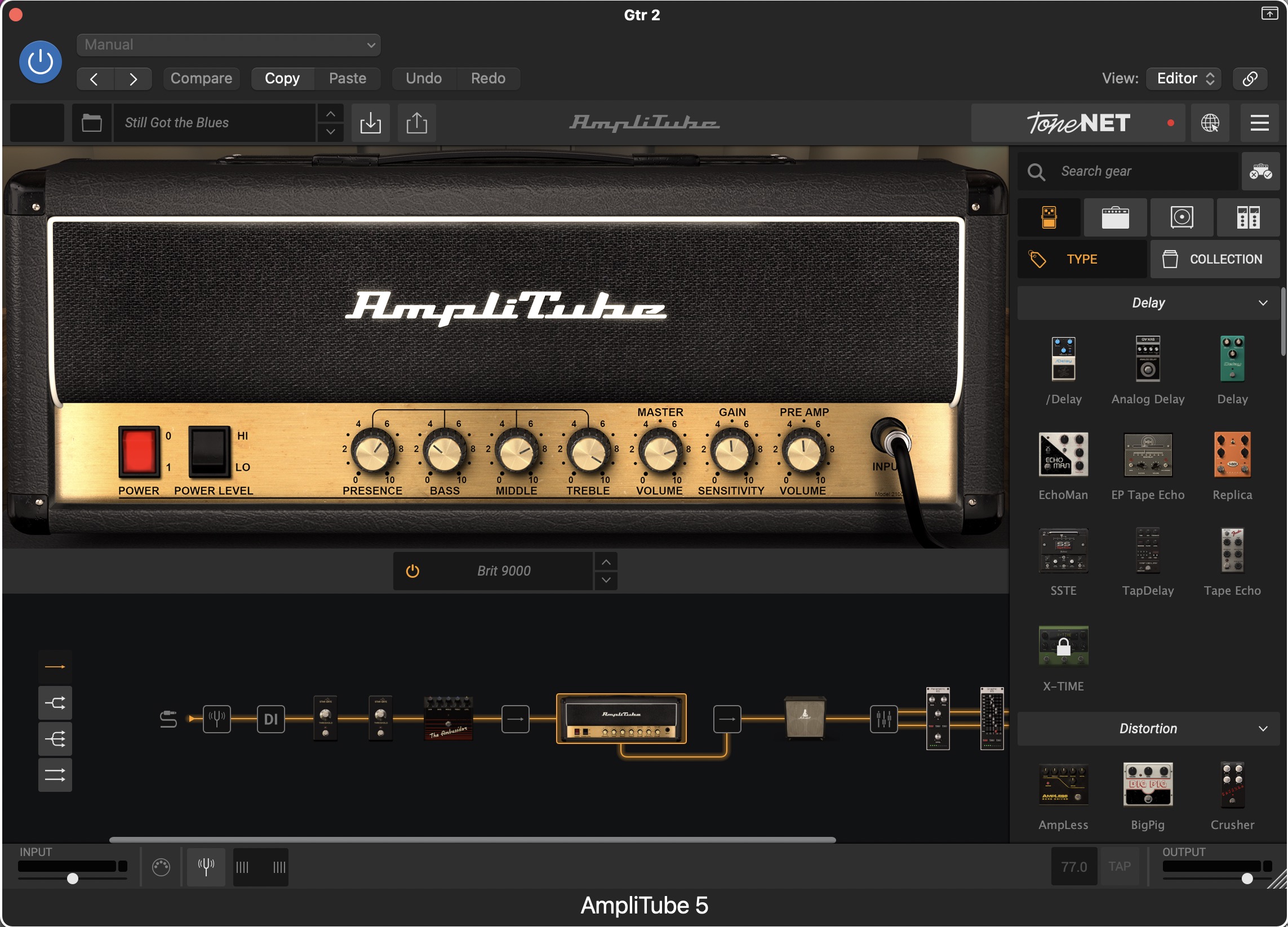Click the save preset download icon

[x=371, y=123]
